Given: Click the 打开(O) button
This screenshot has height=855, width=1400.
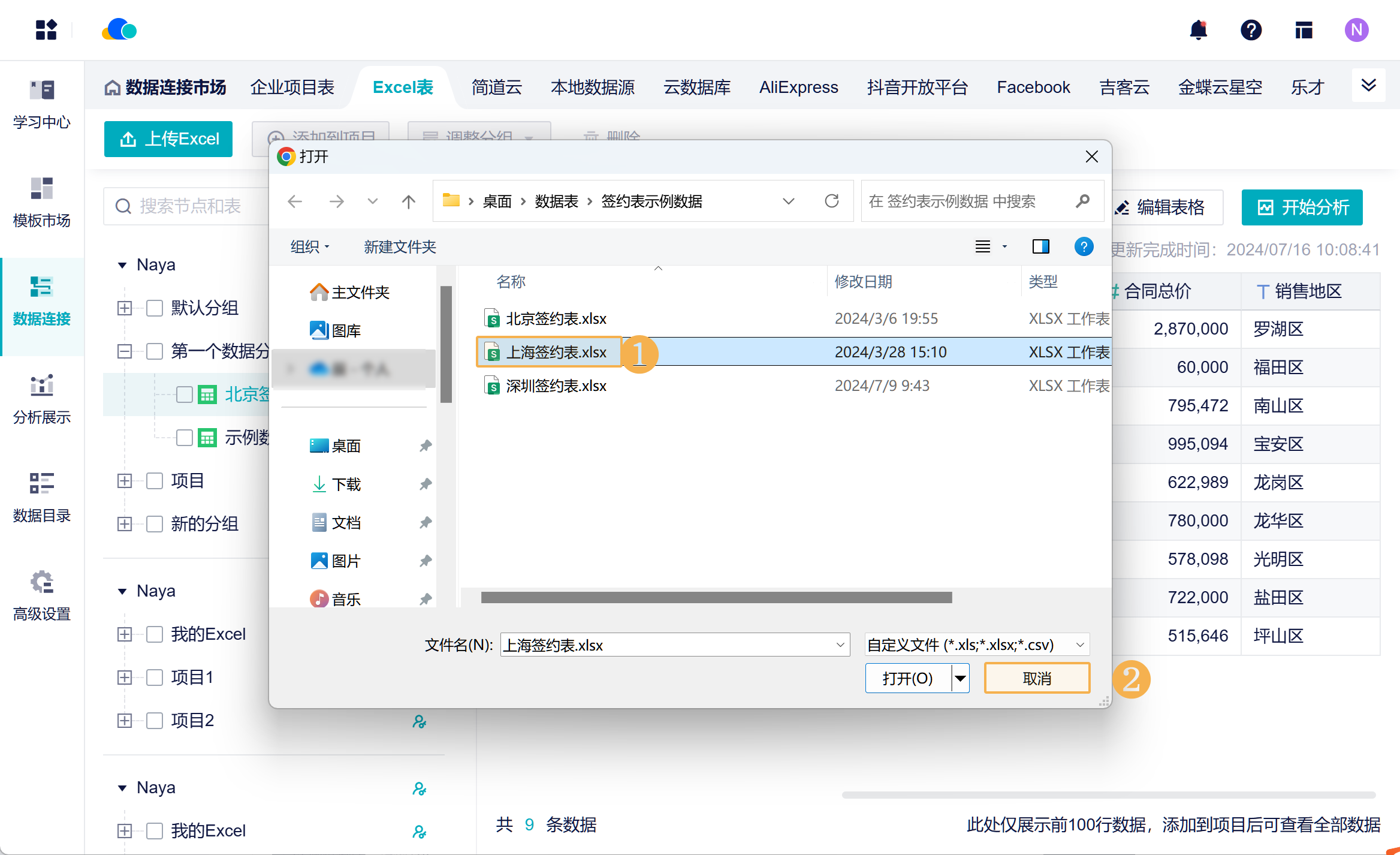Looking at the screenshot, I should click(907, 679).
